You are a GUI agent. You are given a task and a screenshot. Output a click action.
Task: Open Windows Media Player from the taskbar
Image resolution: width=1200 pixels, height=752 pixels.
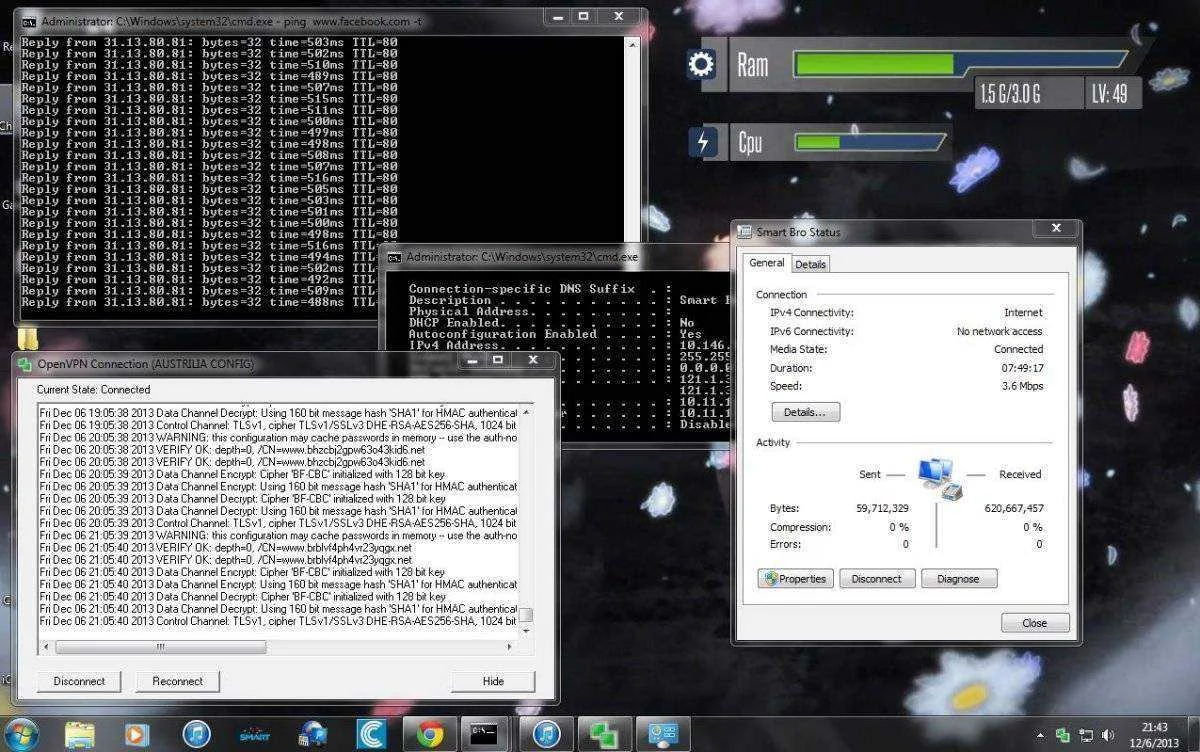[x=137, y=735]
